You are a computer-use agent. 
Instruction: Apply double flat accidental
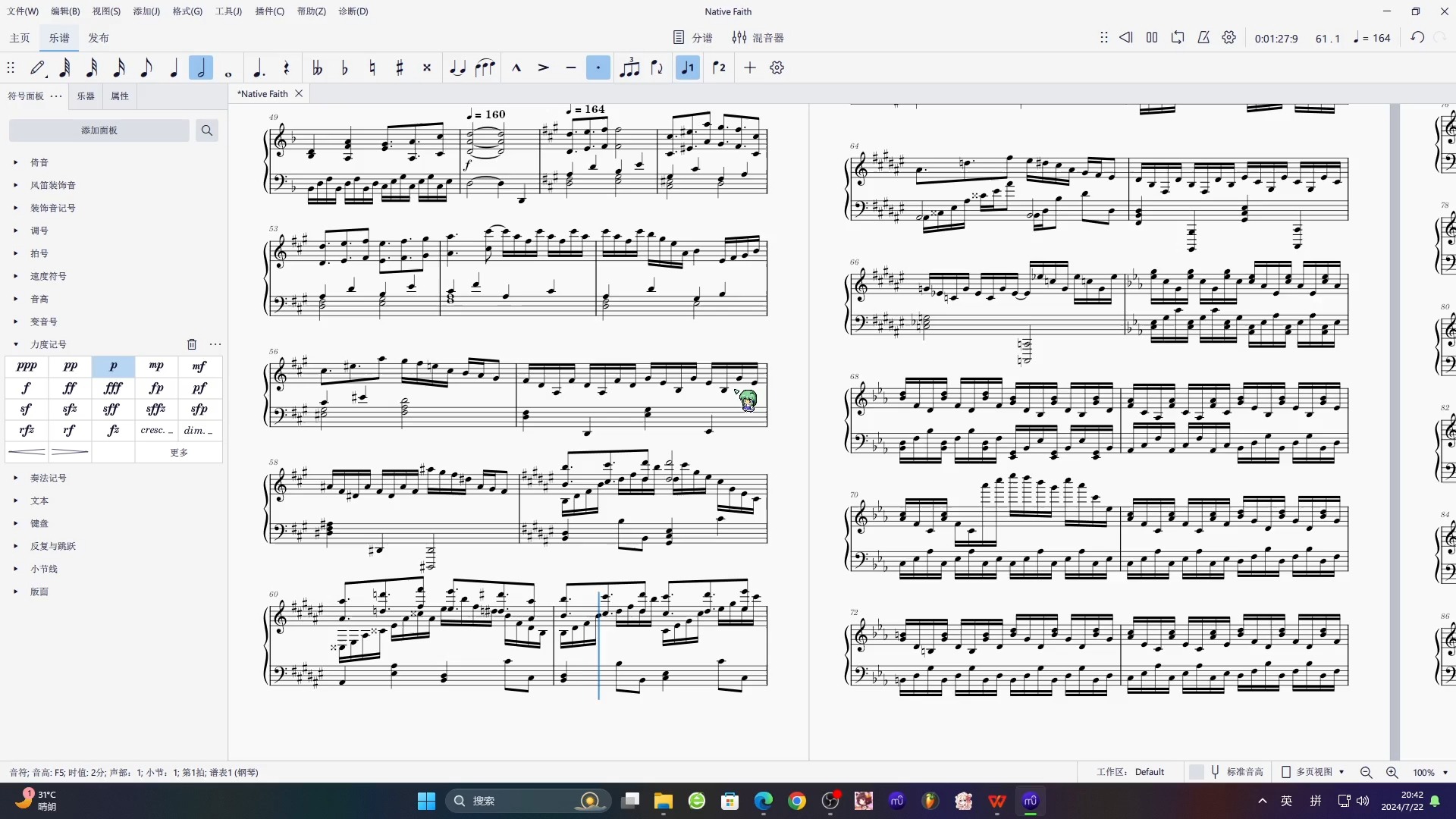coord(317,68)
